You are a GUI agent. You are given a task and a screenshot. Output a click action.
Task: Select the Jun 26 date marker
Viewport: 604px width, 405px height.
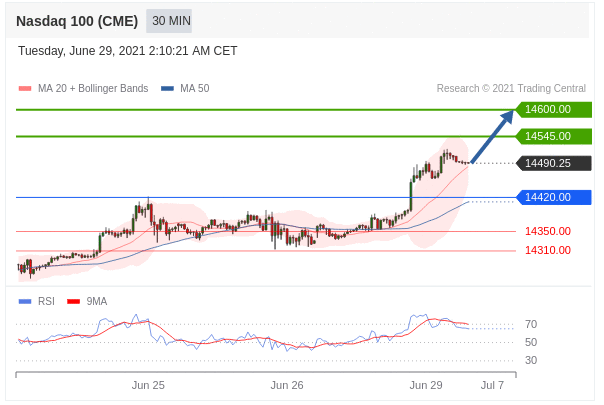click(x=287, y=385)
